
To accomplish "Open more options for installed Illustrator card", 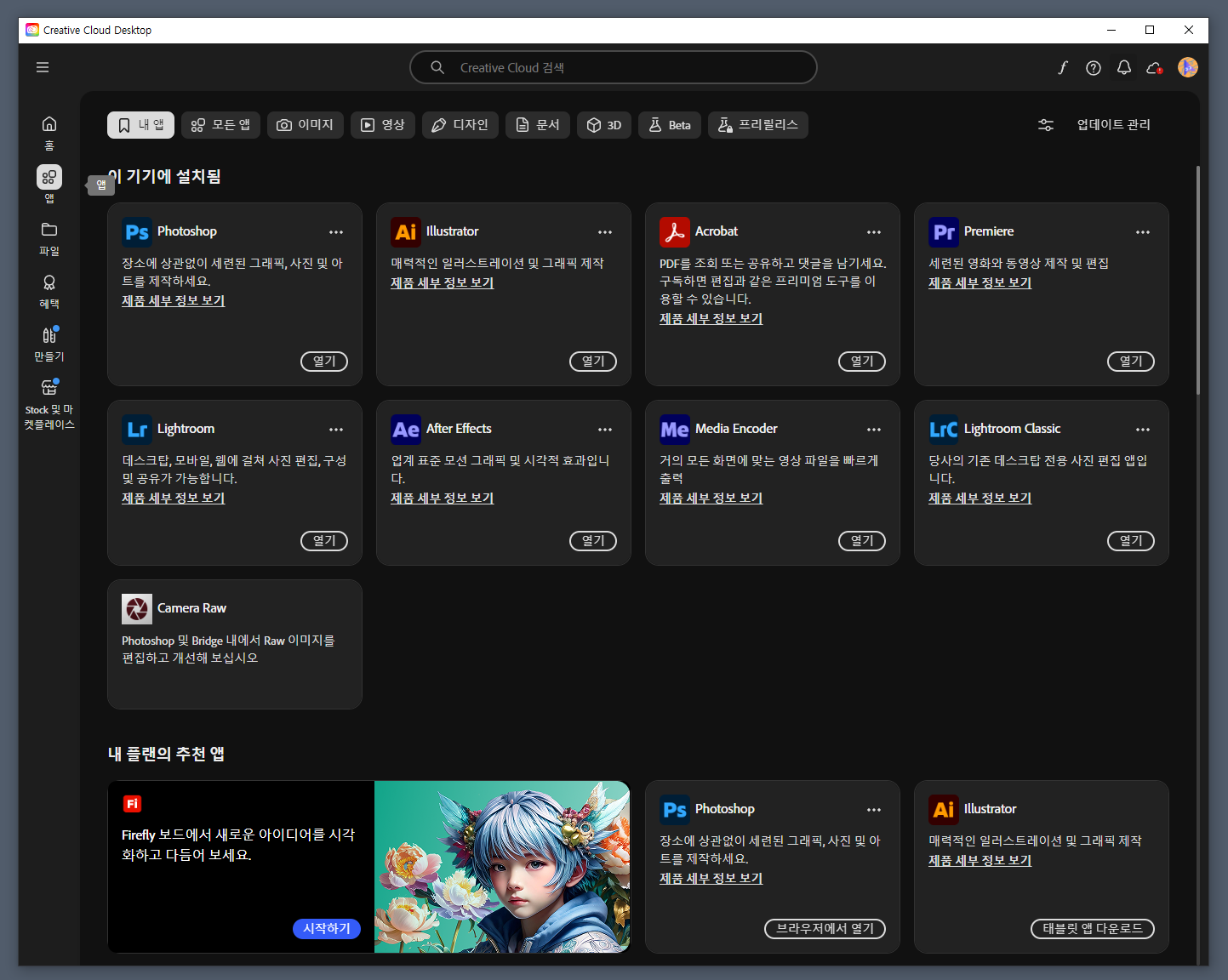I will [x=605, y=232].
